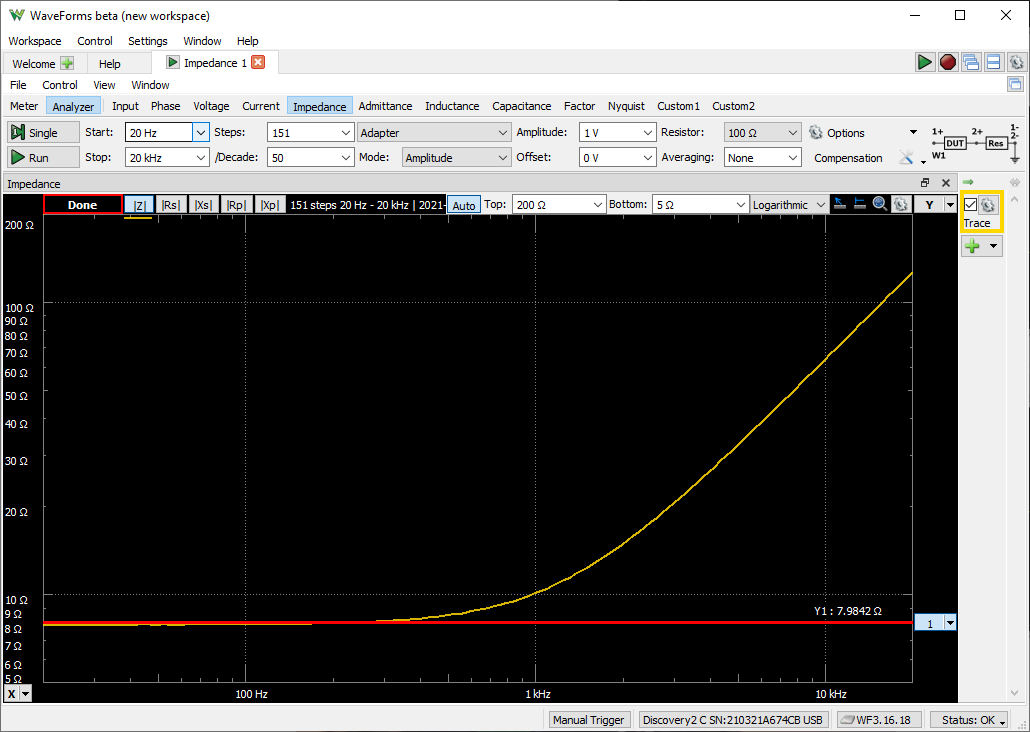Screen dimensions: 1030x732
Task: Open the Y cursor 1 label dropdown
Action: (950, 622)
